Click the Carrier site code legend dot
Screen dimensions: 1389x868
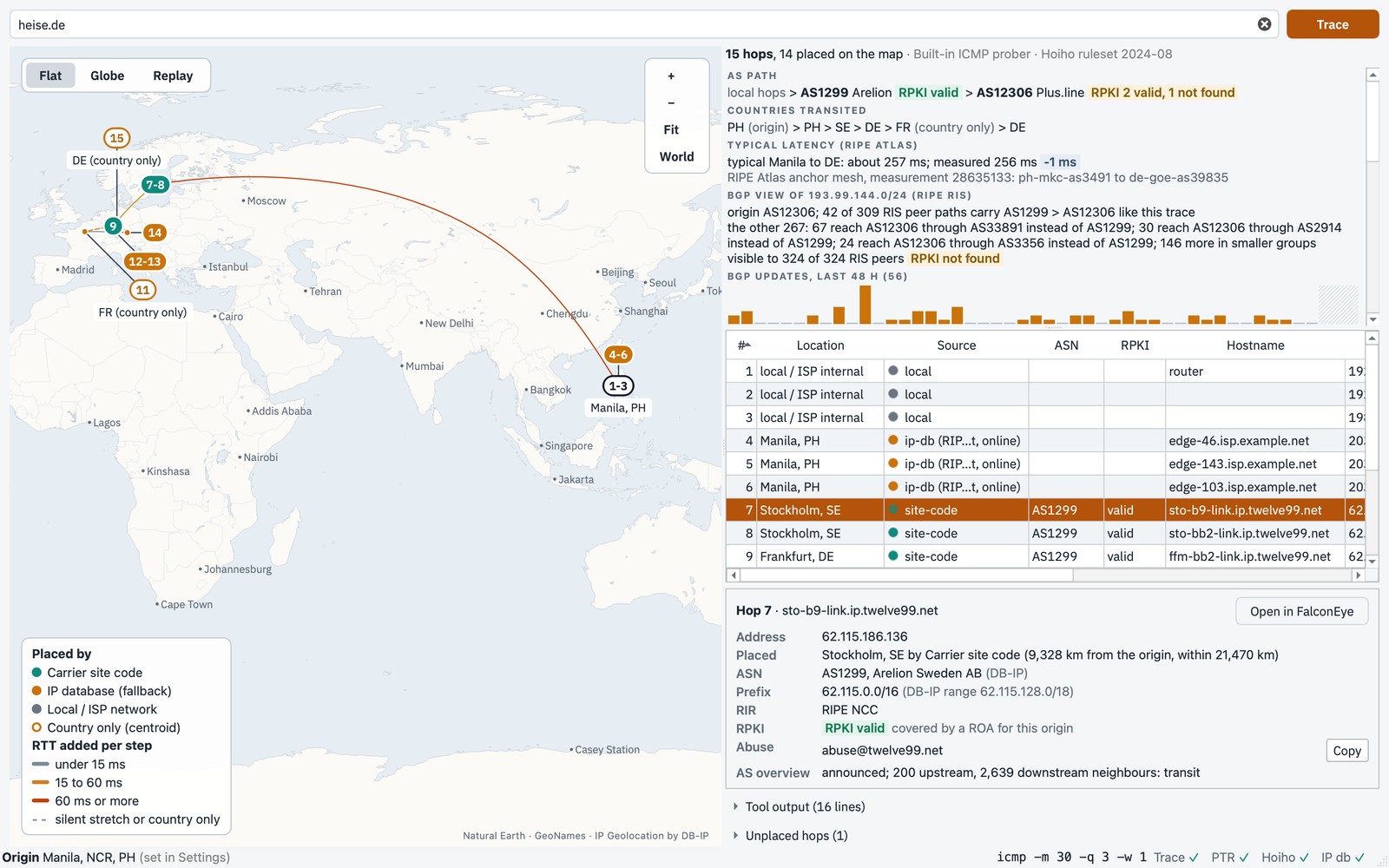[36, 672]
